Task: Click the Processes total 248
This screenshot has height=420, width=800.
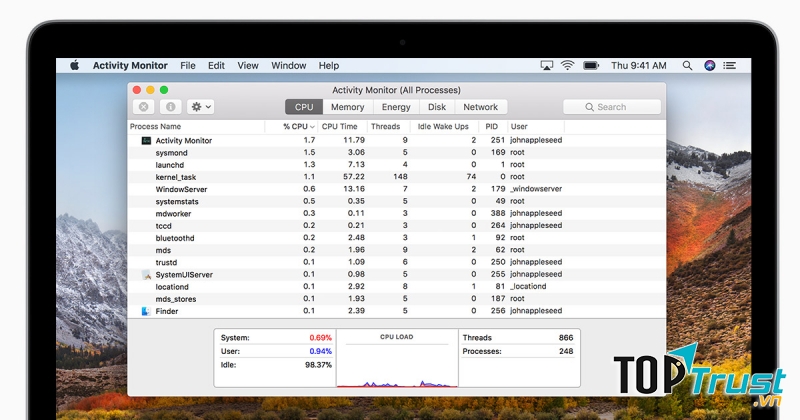Action: [566, 351]
